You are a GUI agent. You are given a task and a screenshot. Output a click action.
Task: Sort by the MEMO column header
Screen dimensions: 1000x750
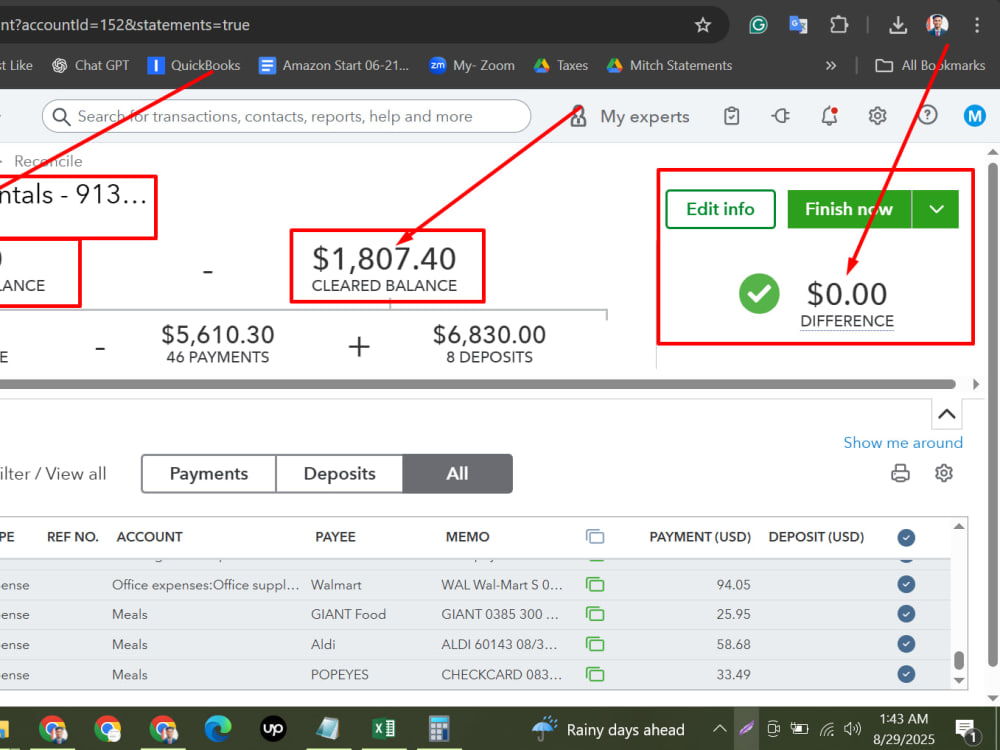[x=467, y=537]
